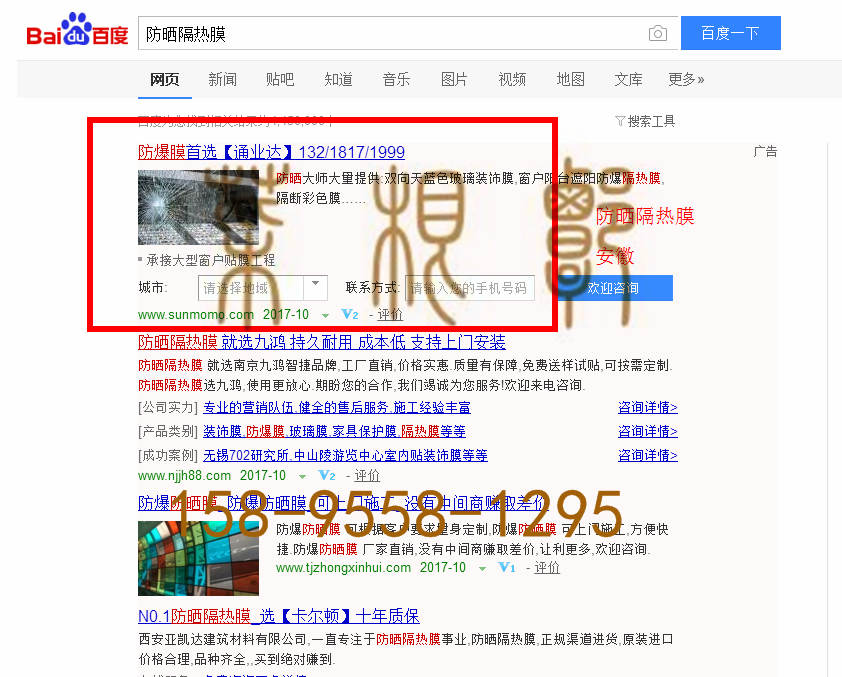Open link 装饰膜 防爆膜 玻璃膜 家具保护膜

pyautogui.click(x=334, y=431)
